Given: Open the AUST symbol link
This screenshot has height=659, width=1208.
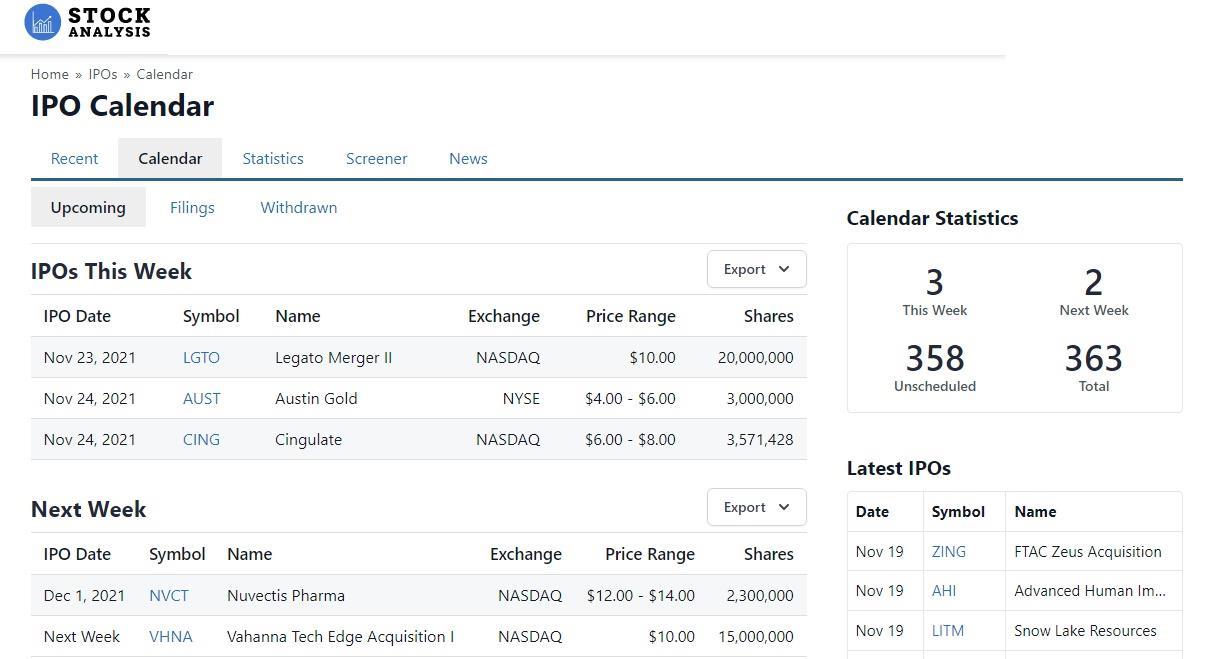Looking at the screenshot, I should coord(201,398).
